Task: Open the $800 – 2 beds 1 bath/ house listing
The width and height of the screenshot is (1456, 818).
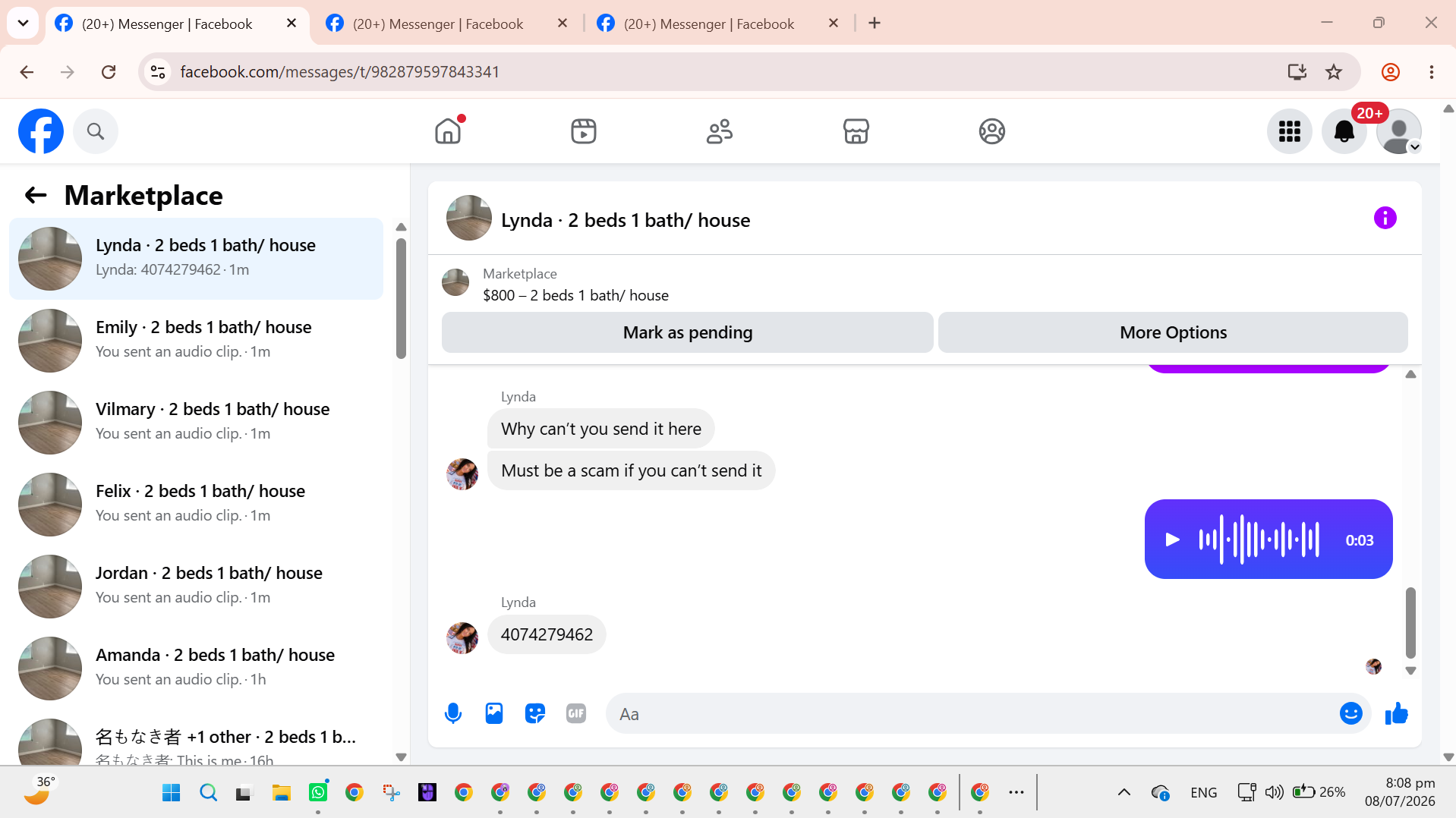Action: (575, 295)
